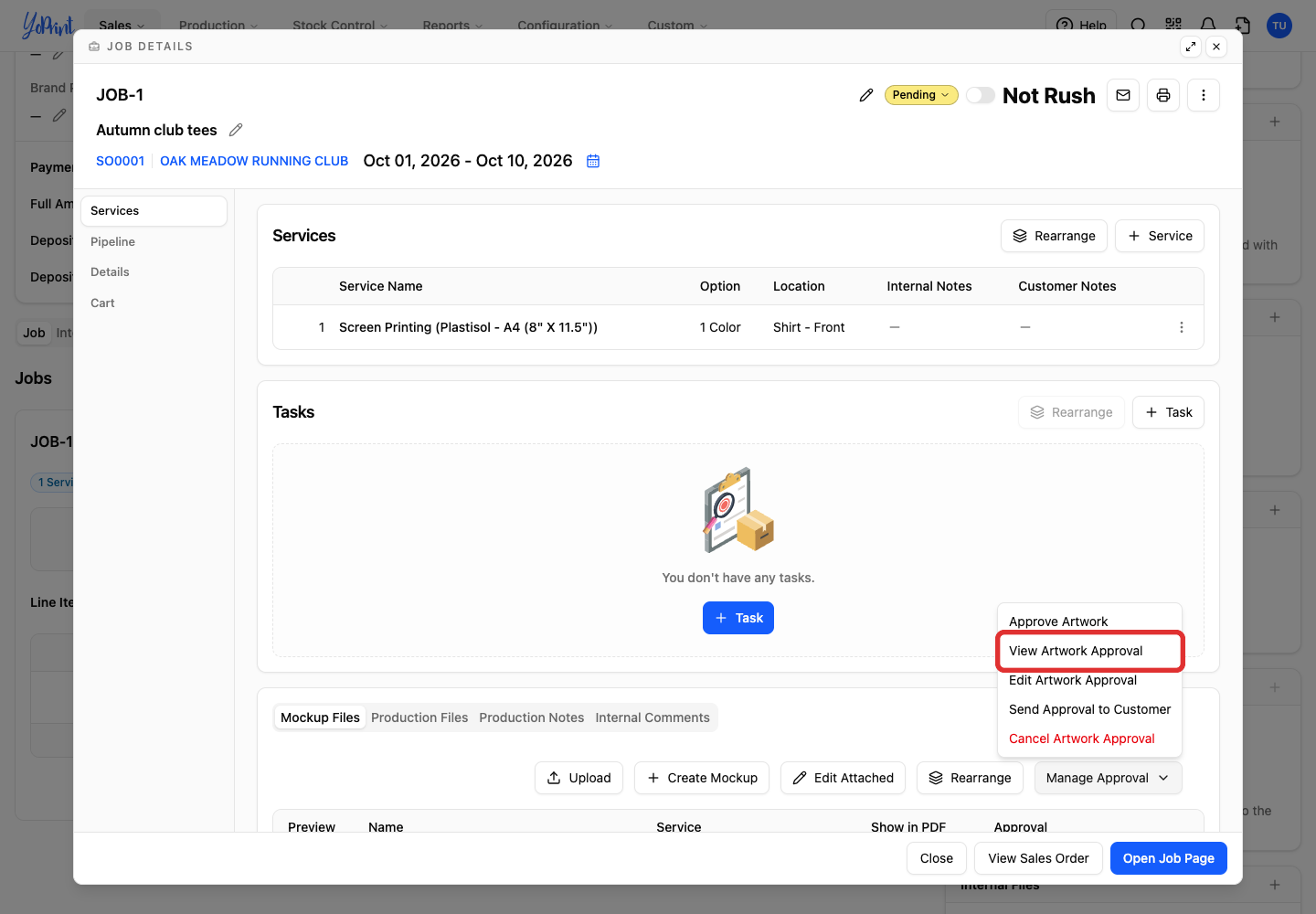
Task: Open the Screen Printing service row options
Action: tap(1182, 327)
